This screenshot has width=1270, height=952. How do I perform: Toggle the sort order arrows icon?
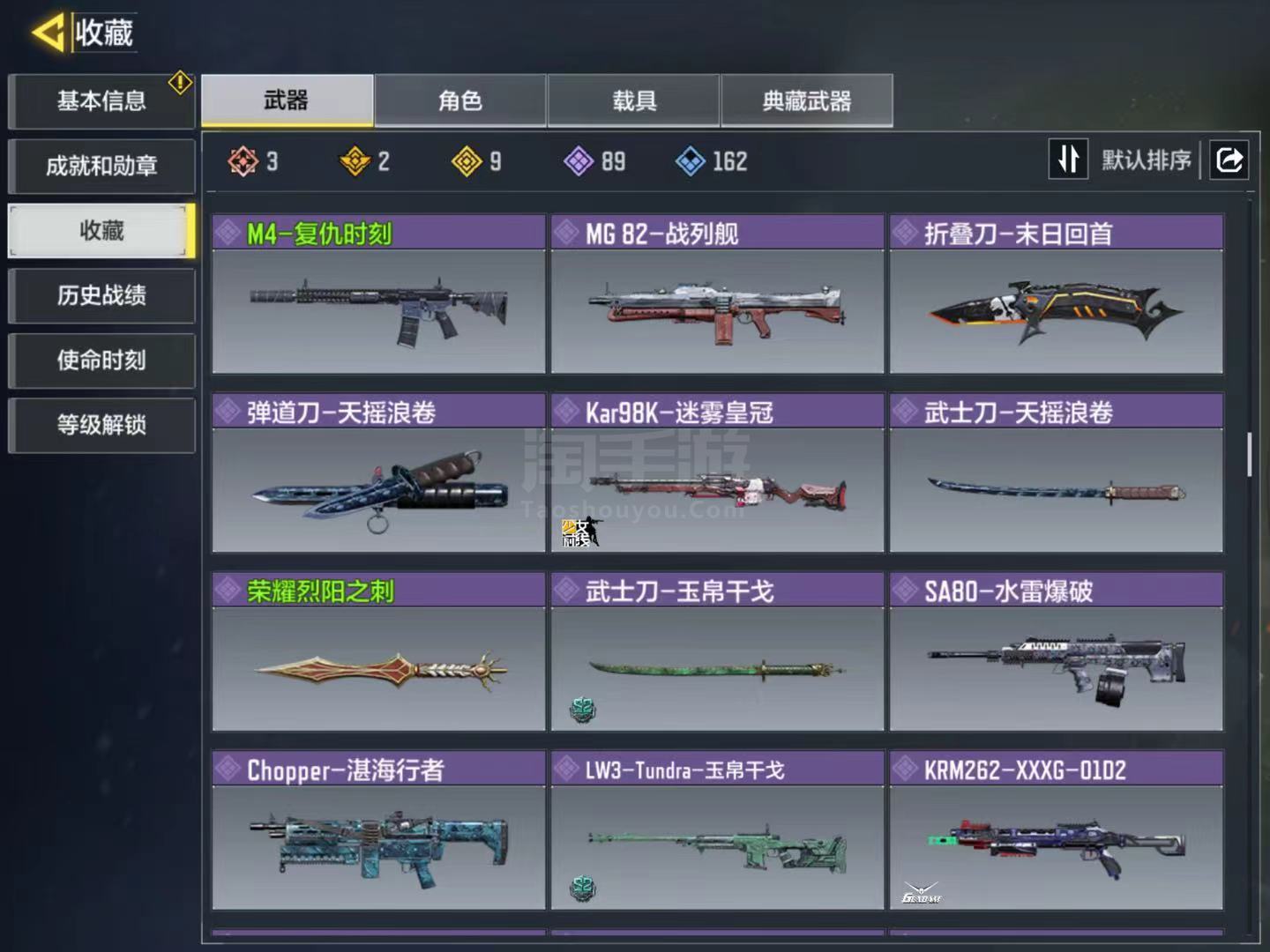pos(1068,160)
